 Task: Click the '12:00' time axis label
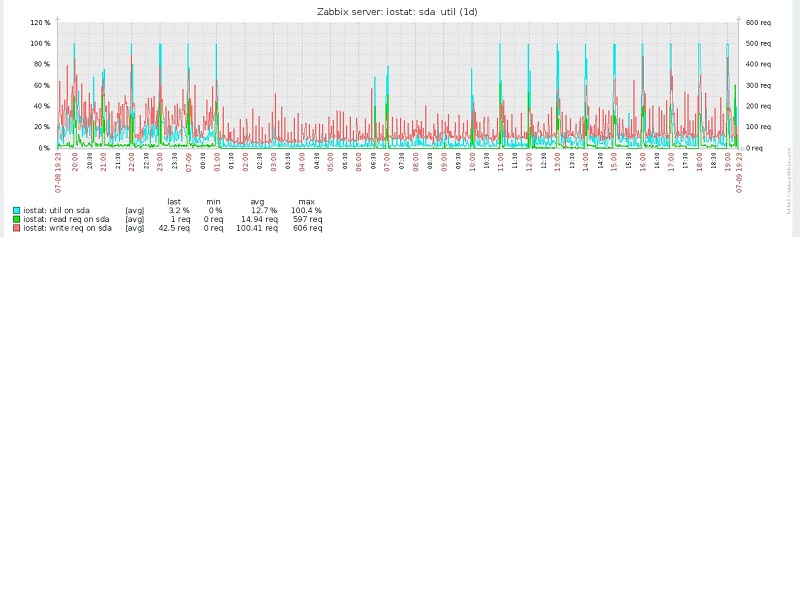click(529, 162)
